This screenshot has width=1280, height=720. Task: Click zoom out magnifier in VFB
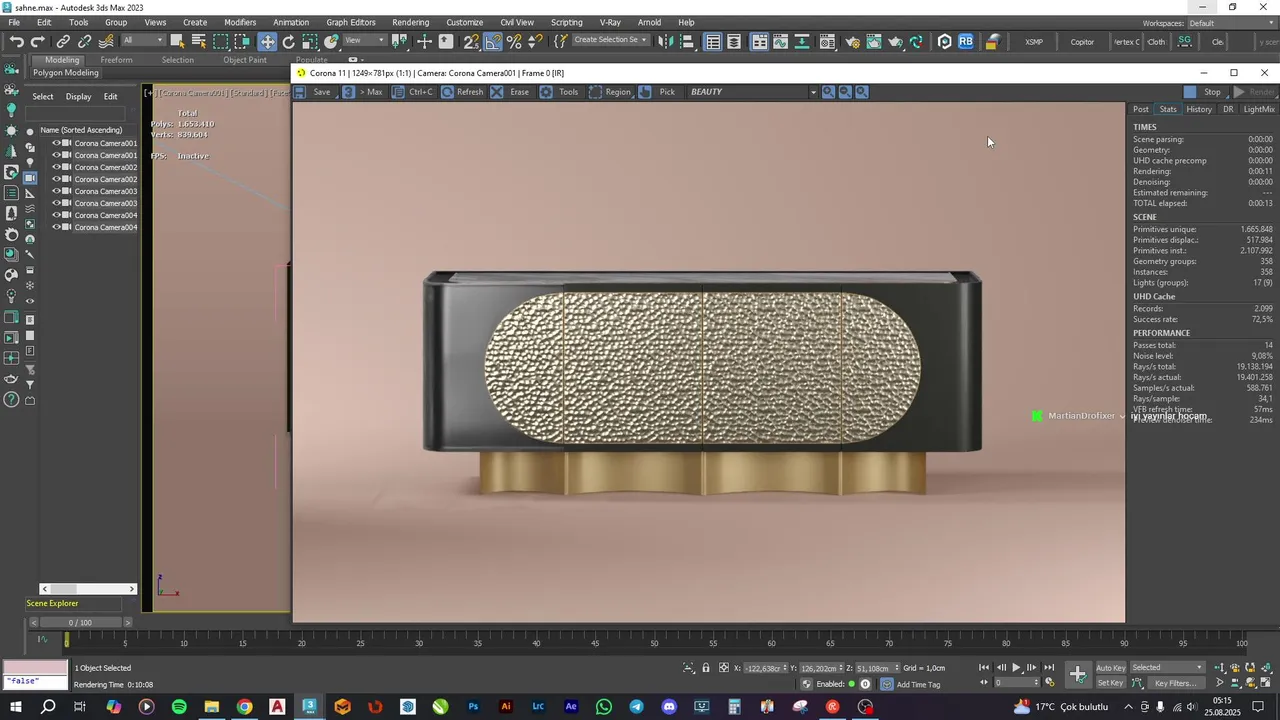[x=845, y=92]
